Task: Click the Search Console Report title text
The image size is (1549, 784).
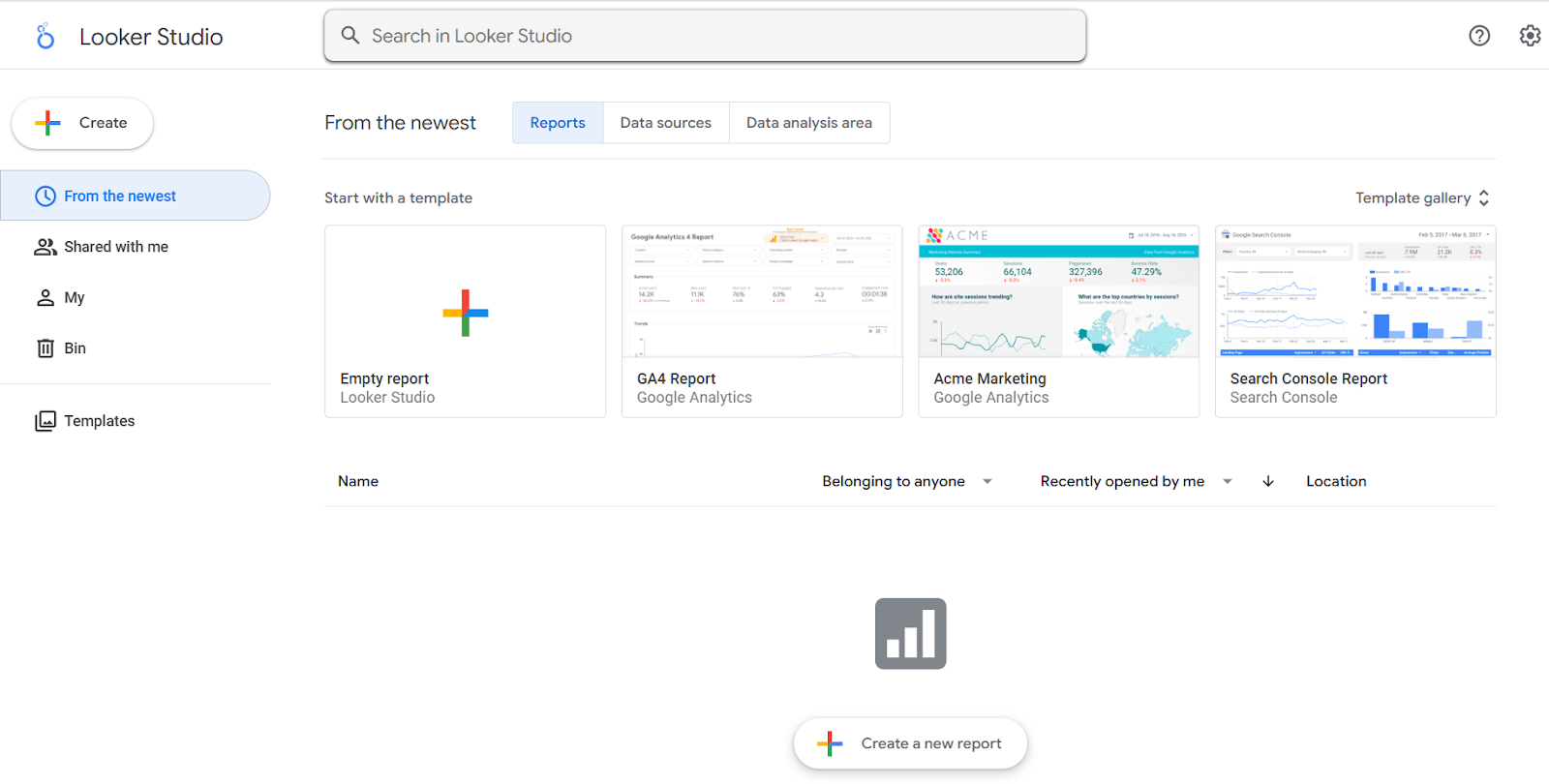Action: tap(1309, 378)
